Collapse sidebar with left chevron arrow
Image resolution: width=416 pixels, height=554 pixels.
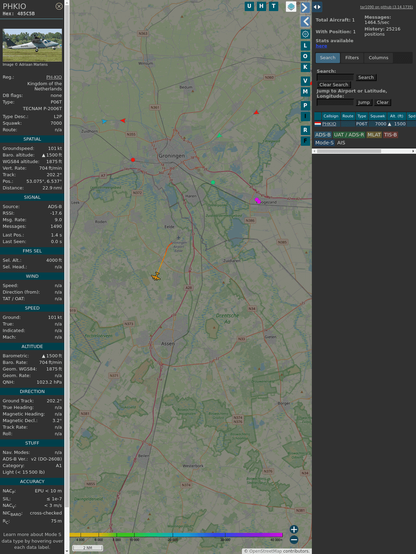click(x=305, y=22)
